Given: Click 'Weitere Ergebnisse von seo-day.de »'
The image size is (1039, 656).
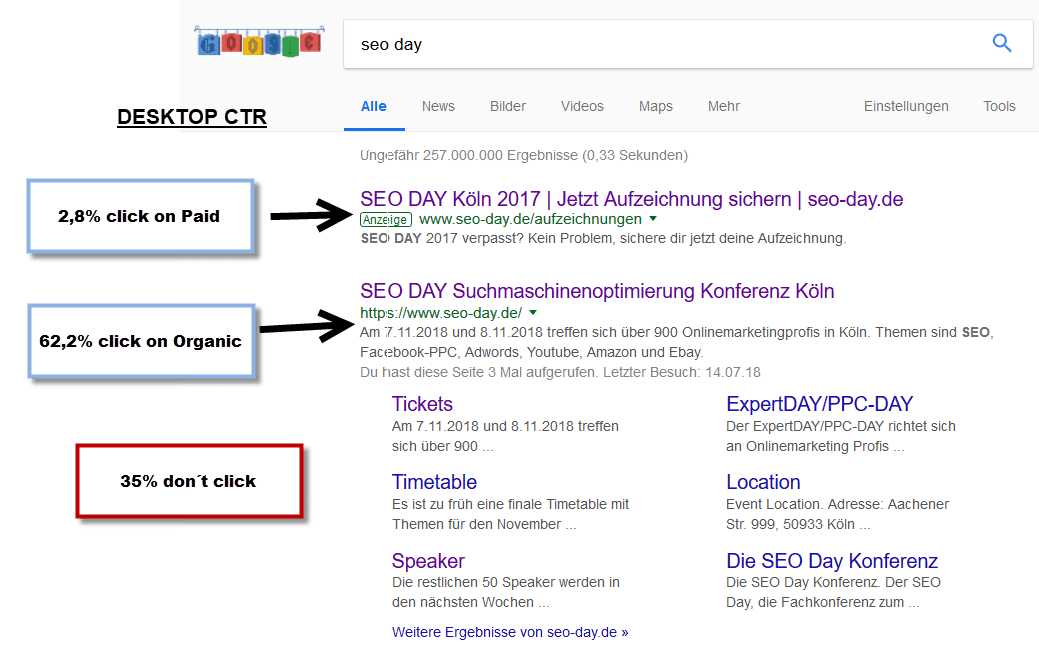Looking at the screenshot, I should 510,632.
